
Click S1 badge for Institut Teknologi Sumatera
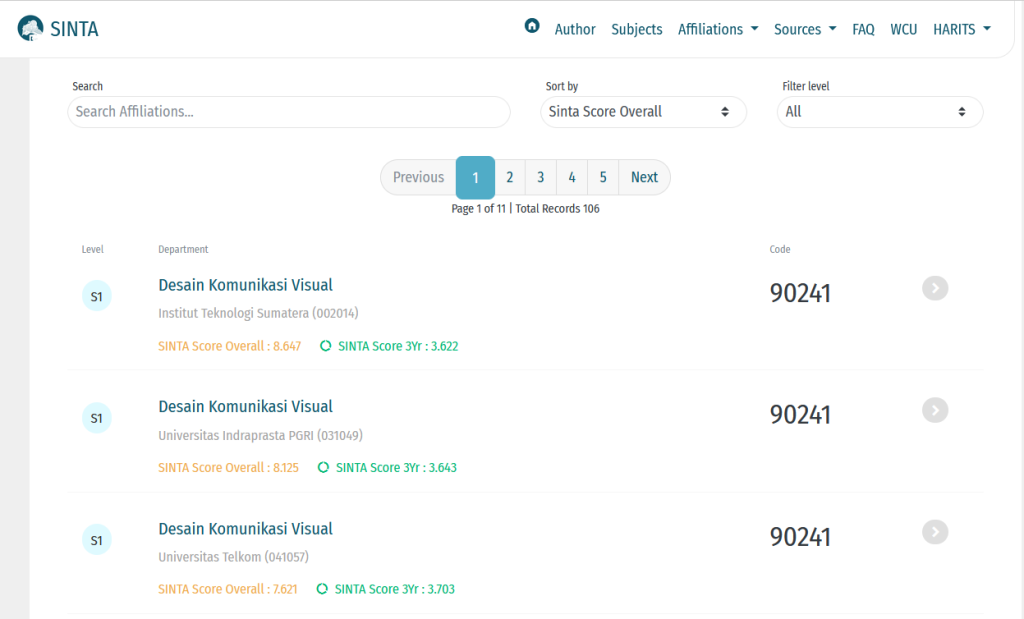click(x=97, y=296)
